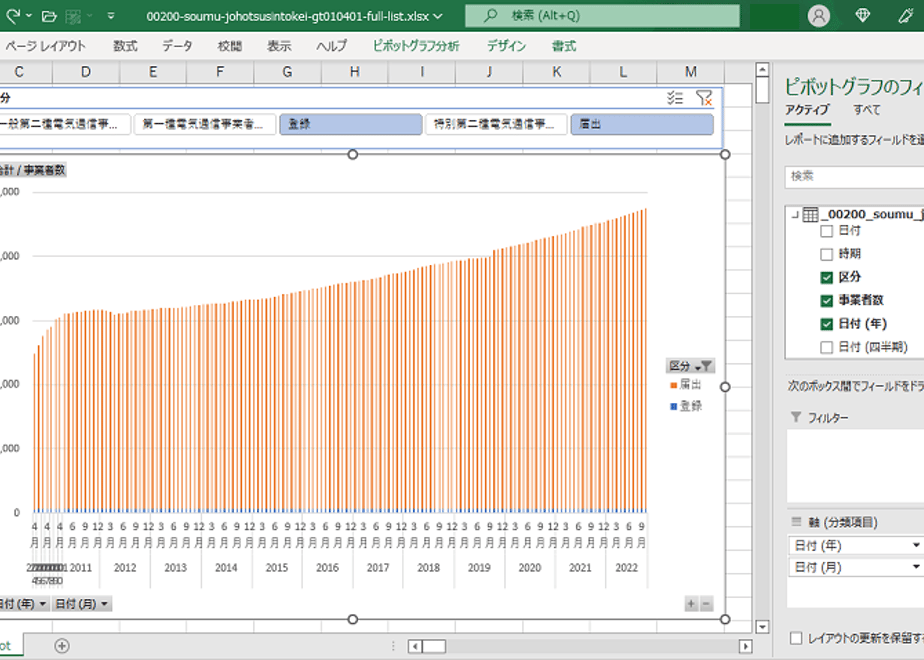This screenshot has width=924, height=660.
Task: Click the horizontal scrollbar thumb
Action: [x=434, y=646]
